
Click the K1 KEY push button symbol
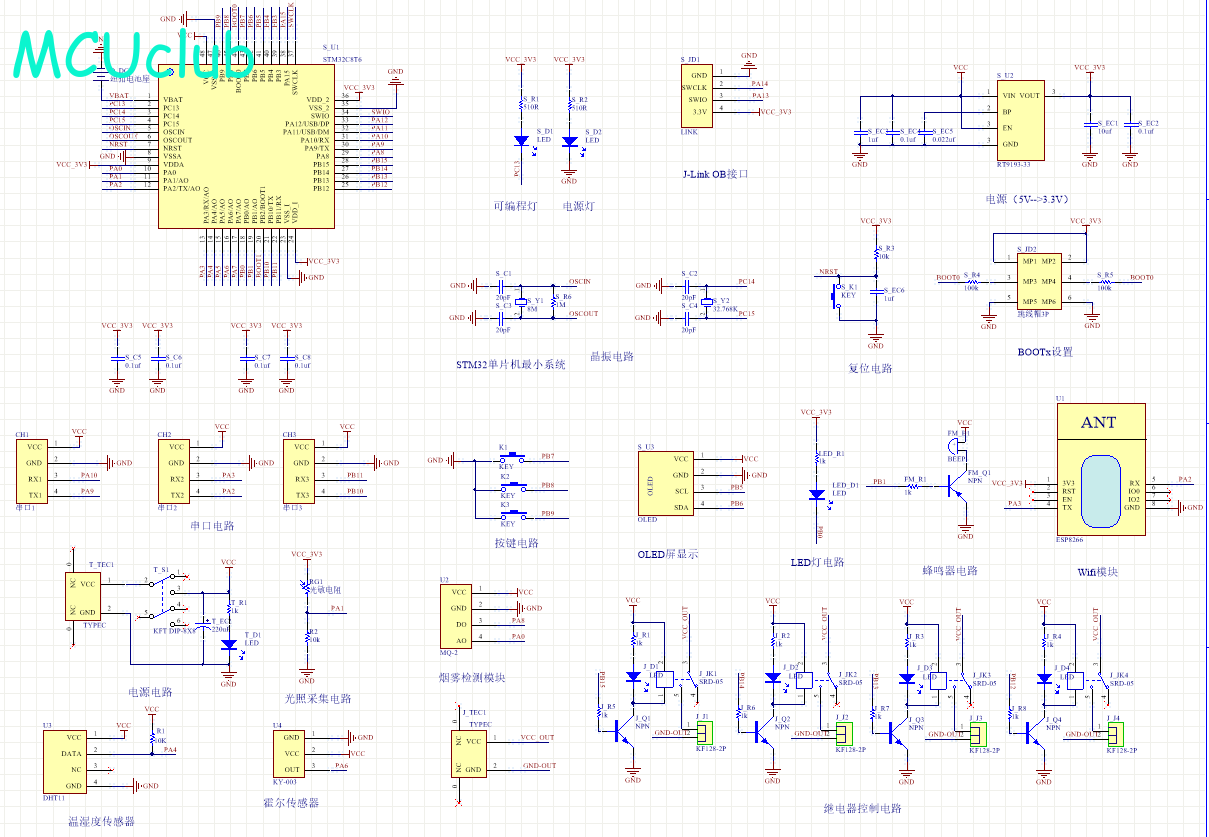click(x=507, y=460)
